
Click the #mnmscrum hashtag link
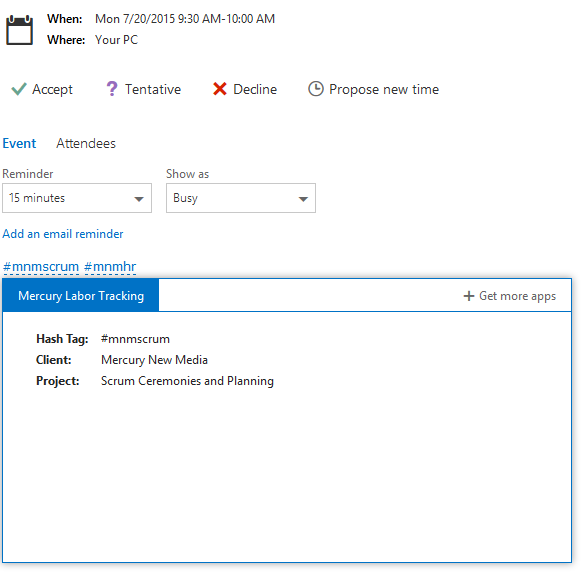[41, 267]
